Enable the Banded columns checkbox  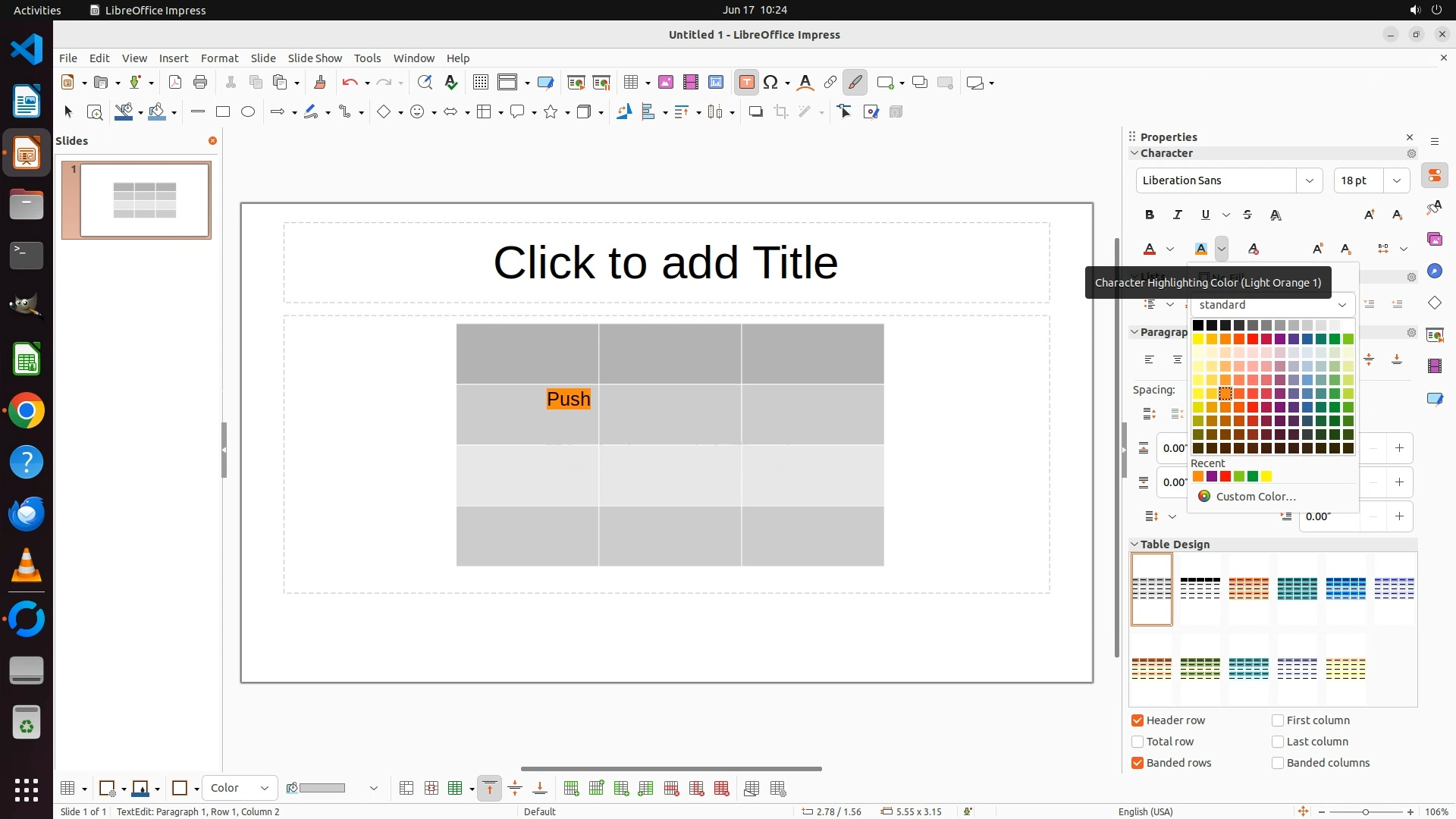(1278, 763)
